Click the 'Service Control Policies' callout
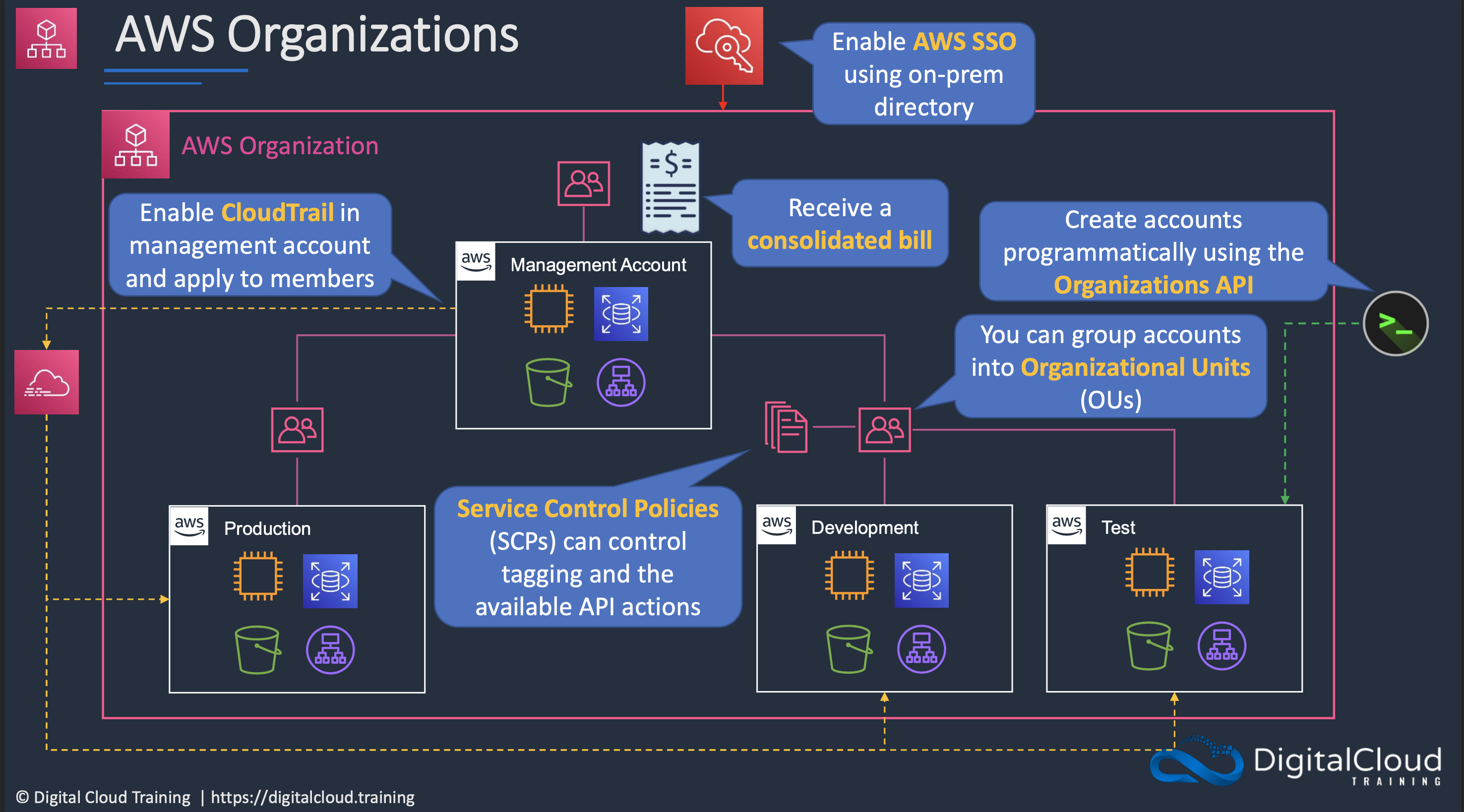1464x812 pixels. (x=588, y=557)
